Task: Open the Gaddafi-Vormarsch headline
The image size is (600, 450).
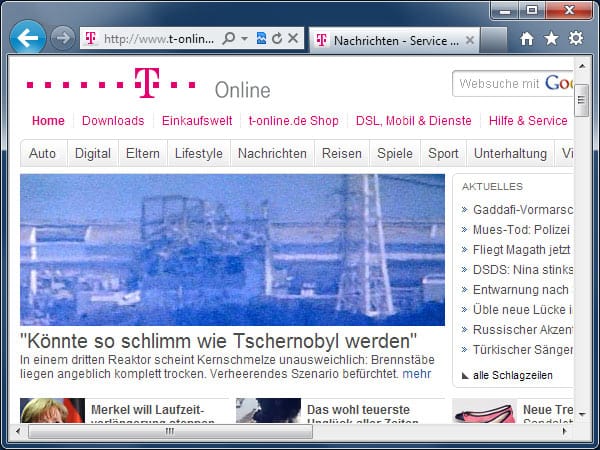Action: pyautogui.click(x=523, y=210)
